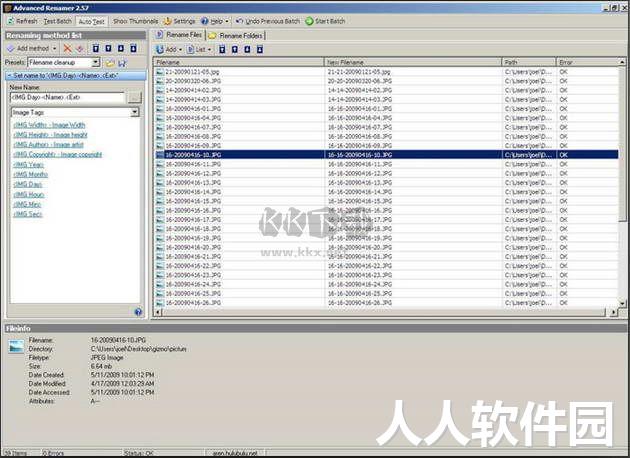This screenshot has width=630, height=458.
Task: Click horizontal scrollbar right arrow
Action: (x=614, y=312)
